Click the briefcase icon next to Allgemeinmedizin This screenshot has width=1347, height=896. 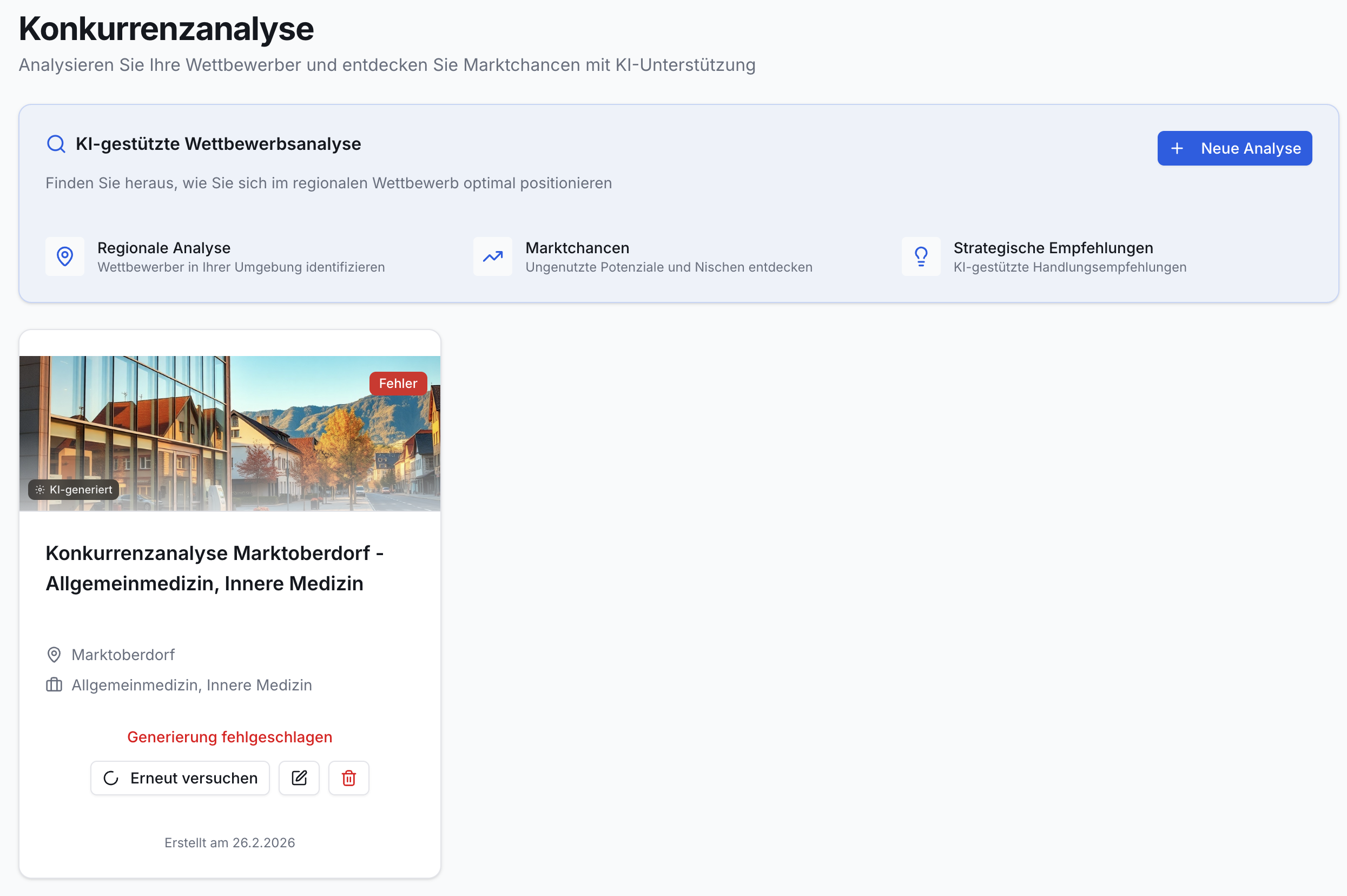coord(54,684)
